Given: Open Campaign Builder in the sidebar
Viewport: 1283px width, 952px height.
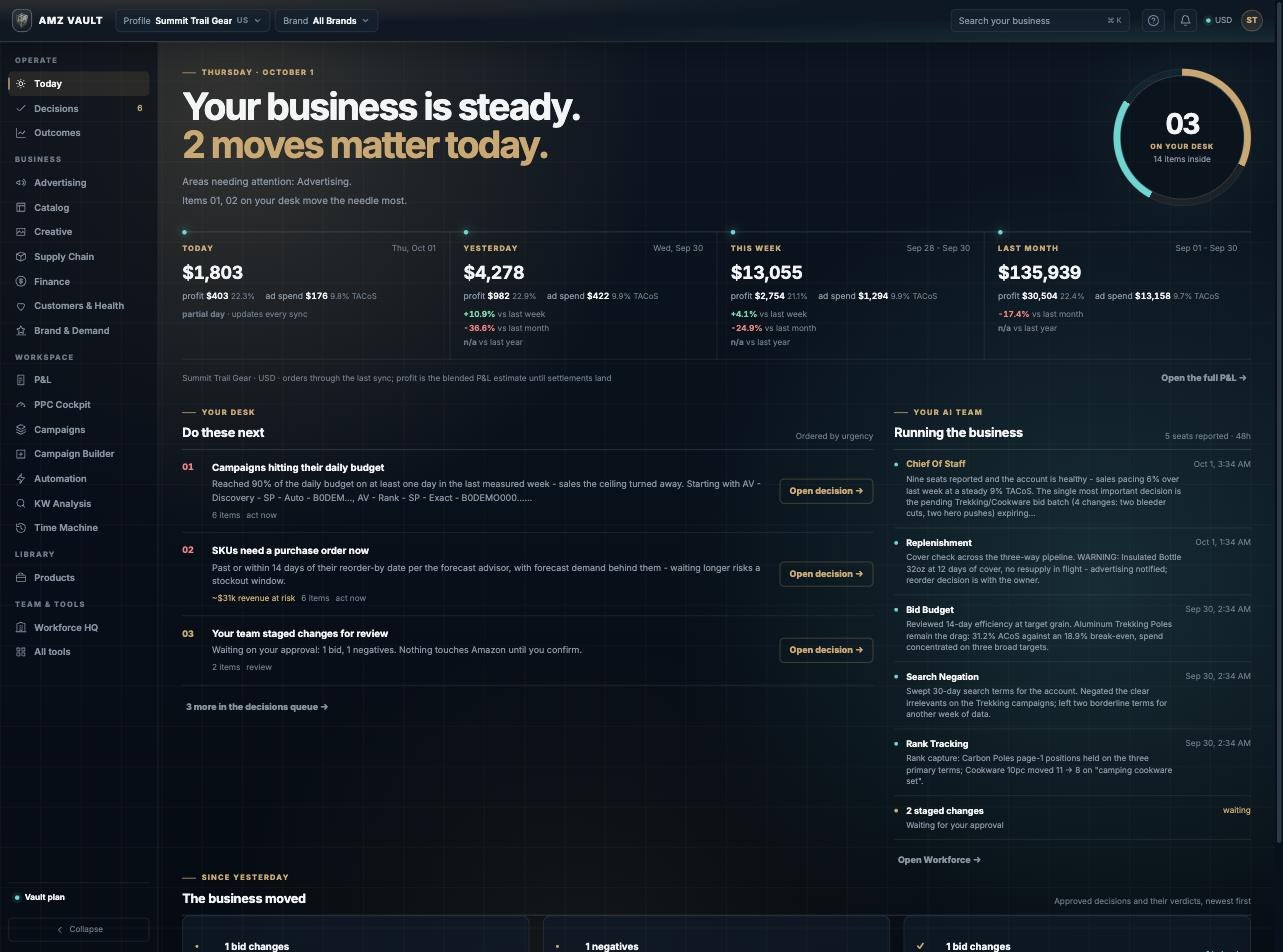Looking at the screenshot, I should (79, 454).
